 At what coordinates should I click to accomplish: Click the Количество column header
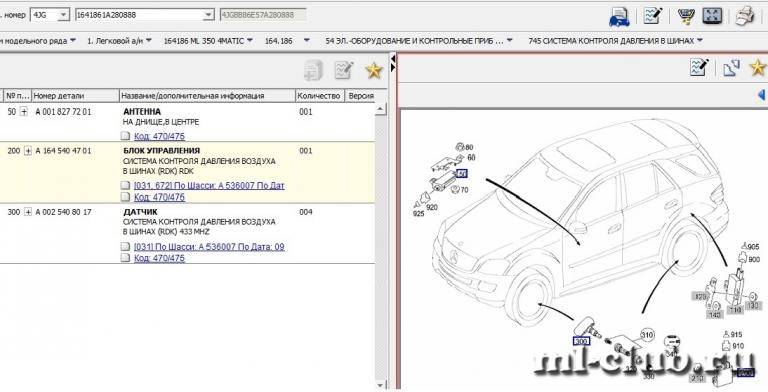tap(320, 96)
